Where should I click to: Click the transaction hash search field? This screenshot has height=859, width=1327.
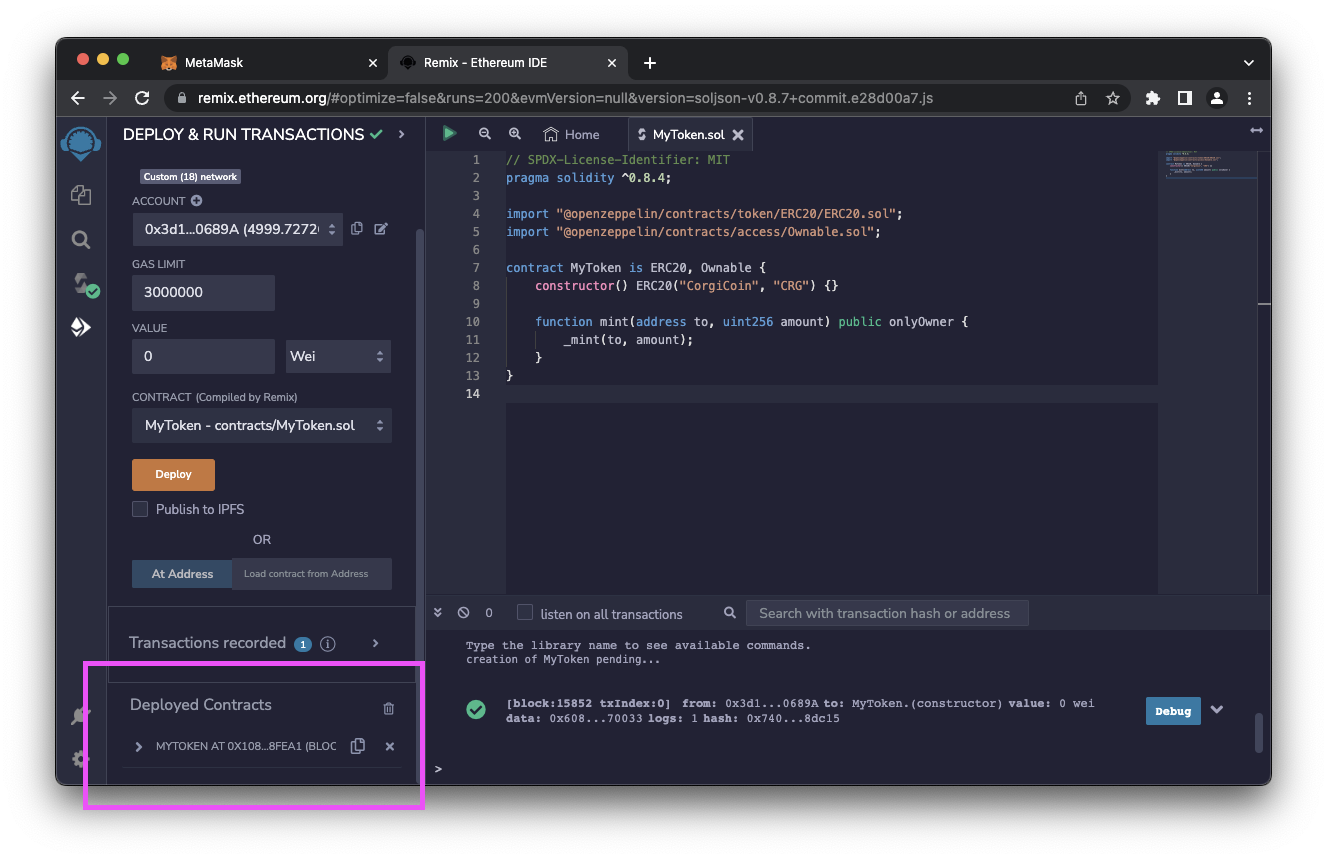click(887, 613)
